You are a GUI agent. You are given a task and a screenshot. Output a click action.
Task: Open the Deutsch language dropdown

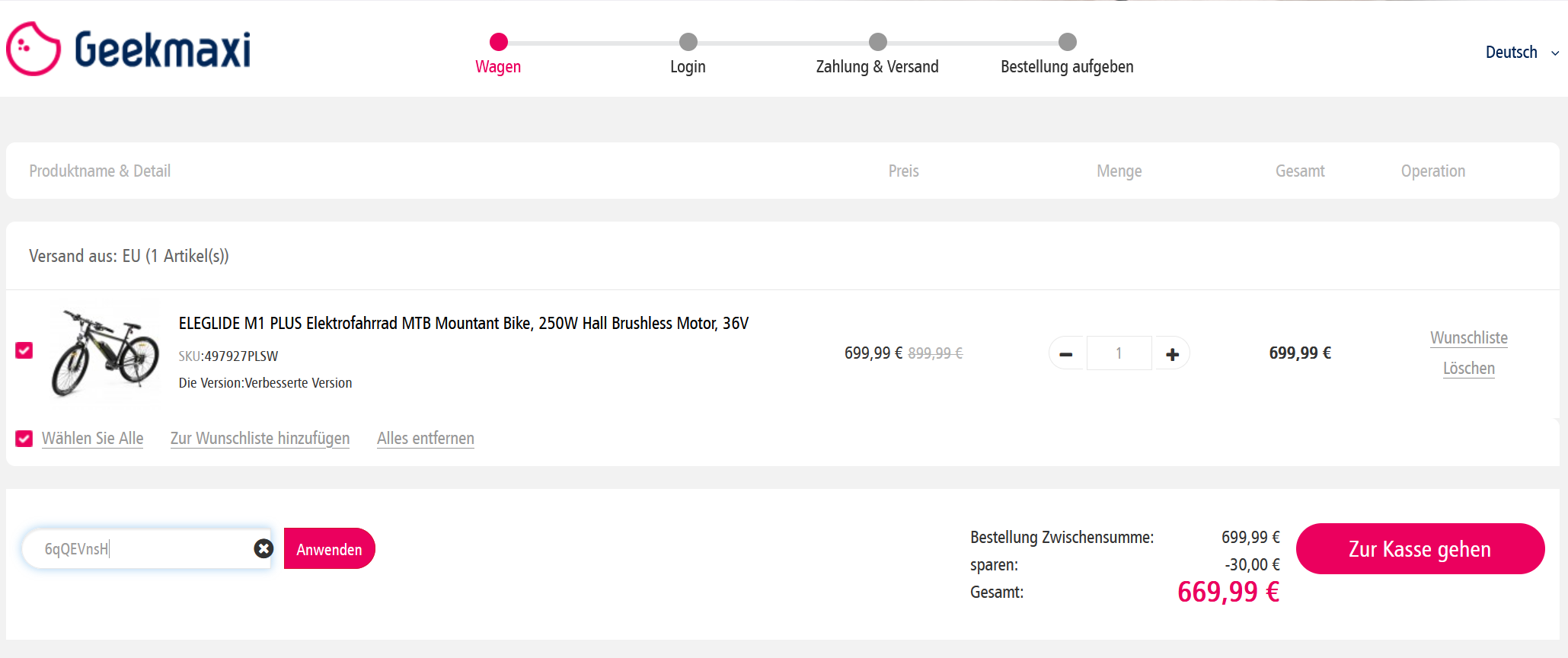point(1522,52)
